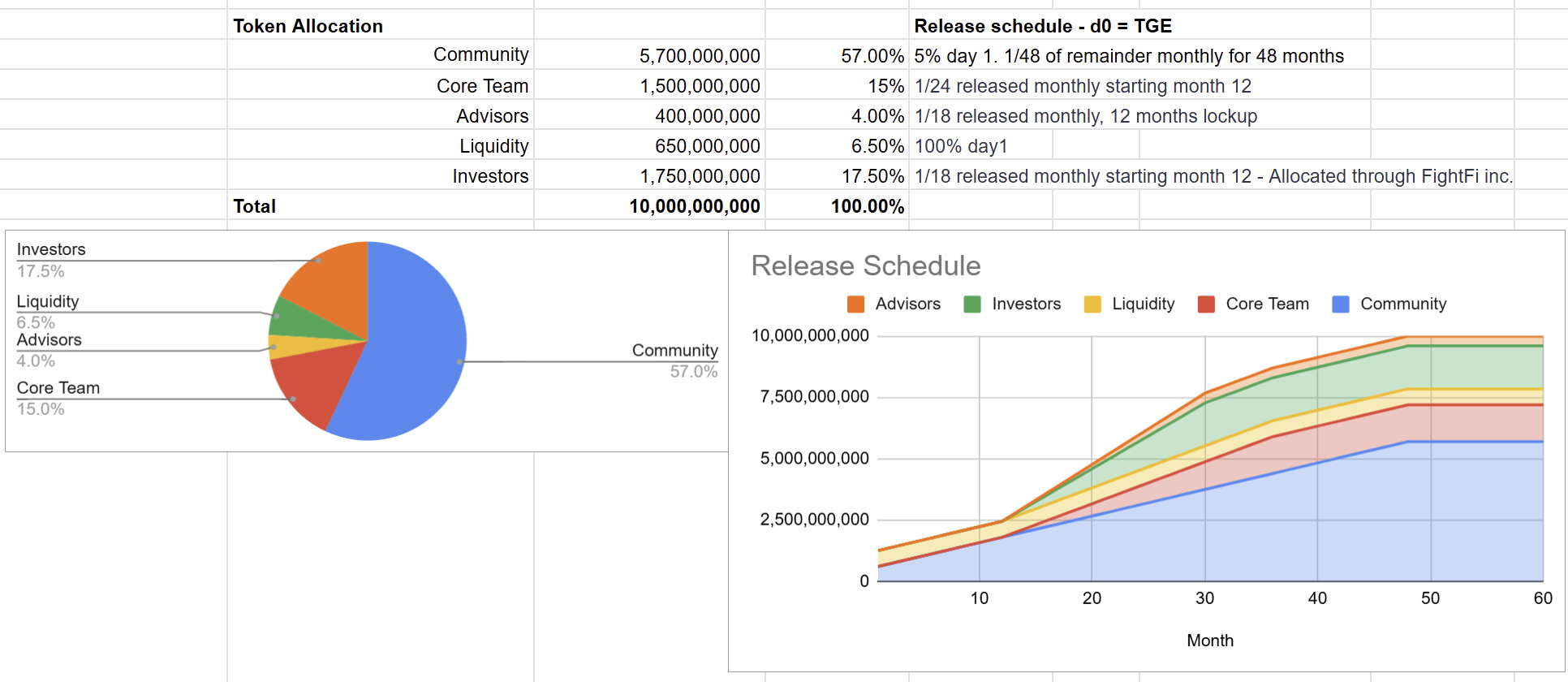Click the blue Community legend swatch
The height and width of the screenshot is (682, 1568).
pyautogui.click(x=1341, y=304)
